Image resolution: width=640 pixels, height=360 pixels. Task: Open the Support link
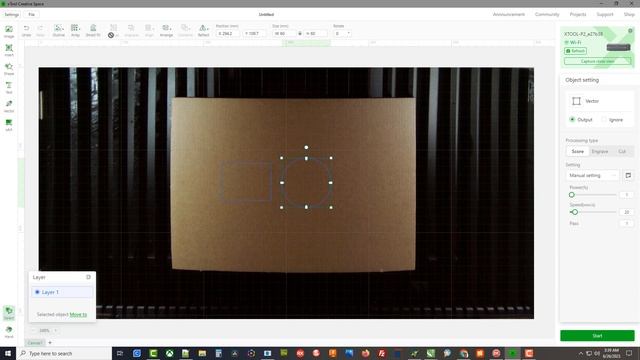(605, 14)
